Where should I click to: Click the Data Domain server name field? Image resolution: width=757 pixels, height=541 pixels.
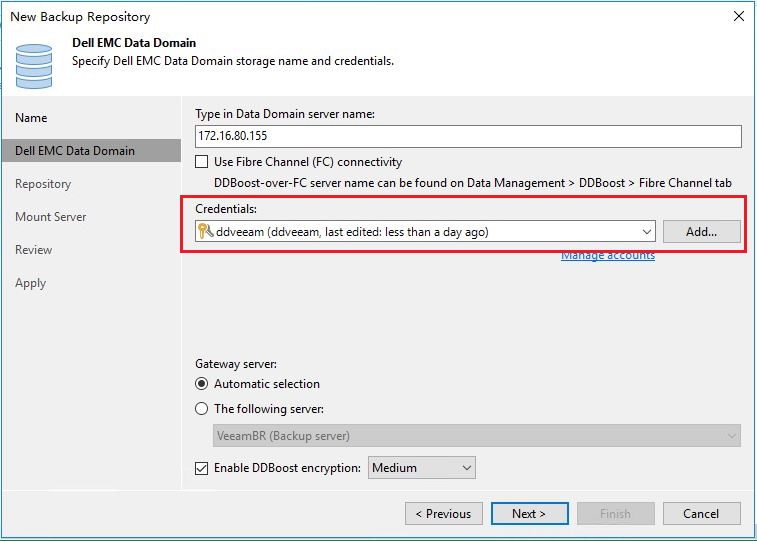[468, 136]
